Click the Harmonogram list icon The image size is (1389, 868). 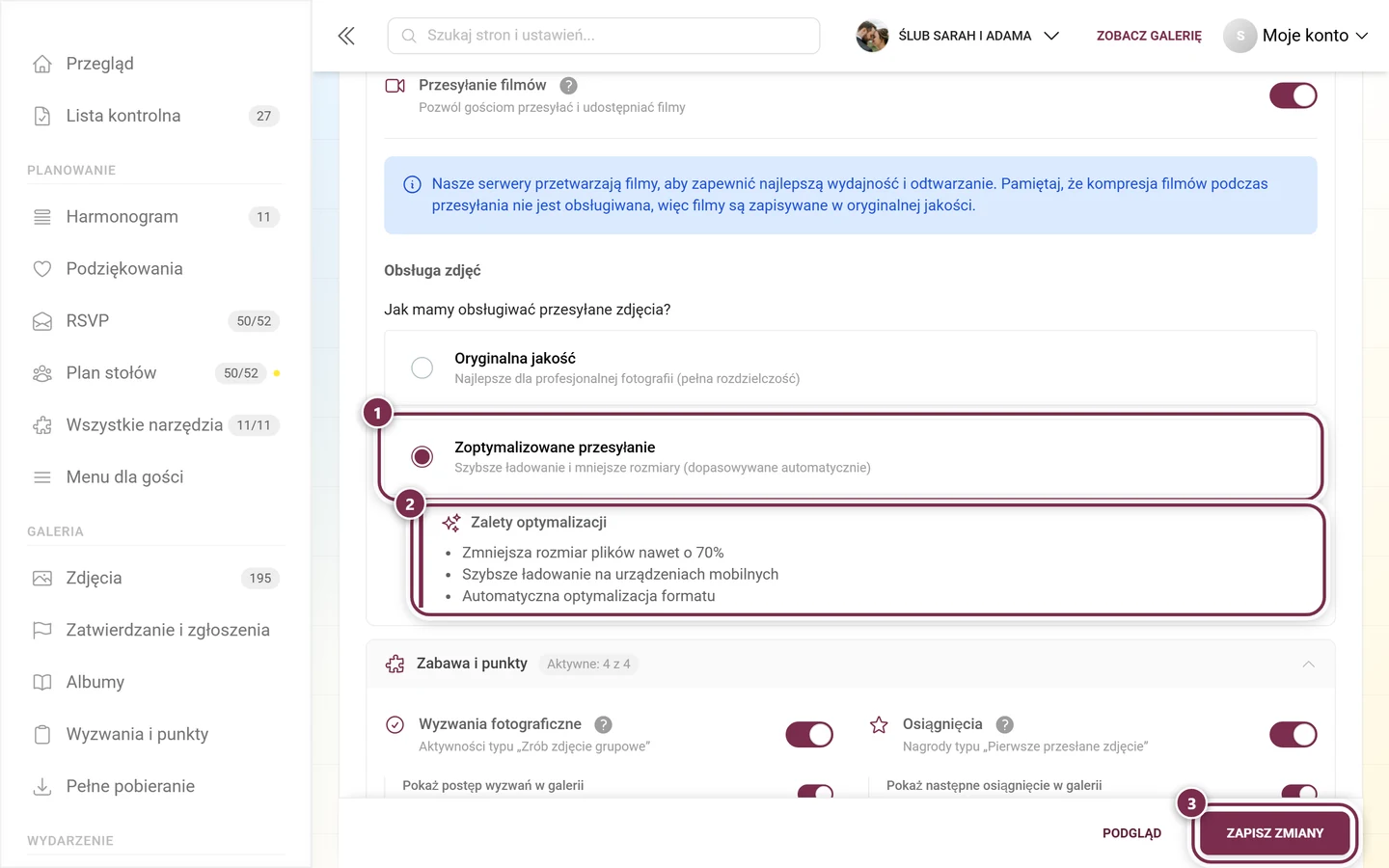42,217
